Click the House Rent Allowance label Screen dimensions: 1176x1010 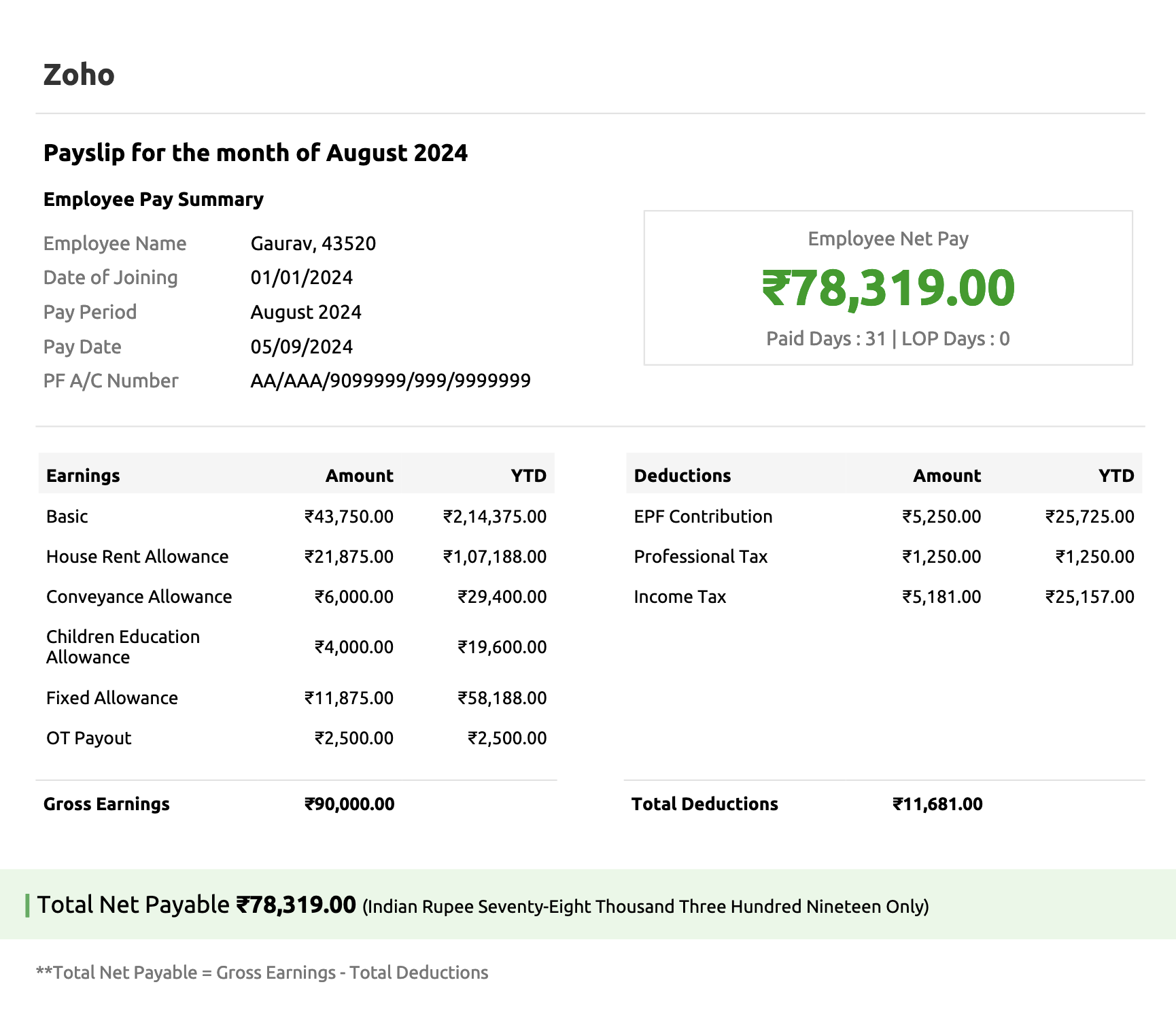(x=137, y=557)
